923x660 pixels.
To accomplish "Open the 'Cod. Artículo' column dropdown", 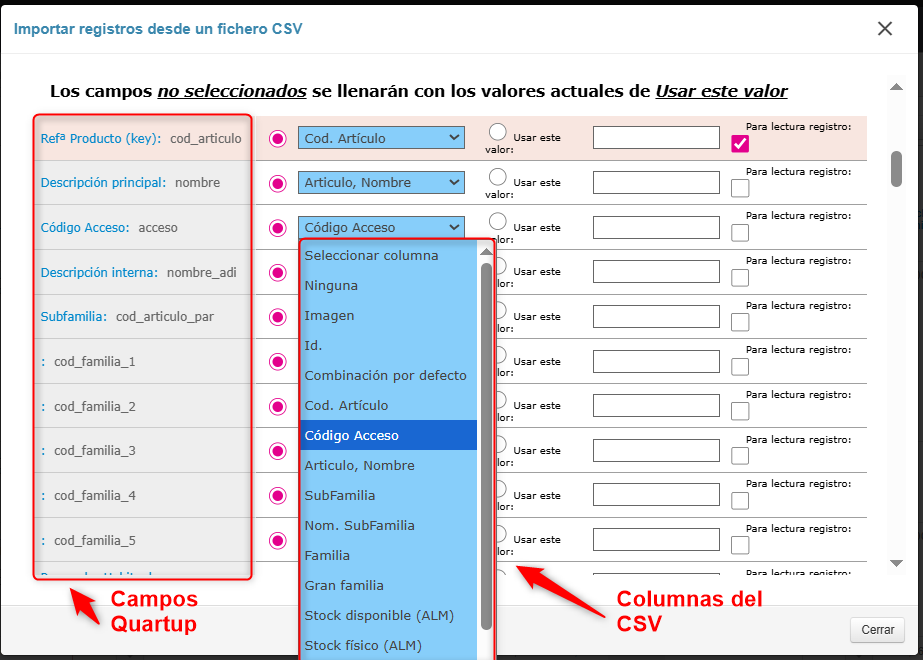I will pos(381,138).
